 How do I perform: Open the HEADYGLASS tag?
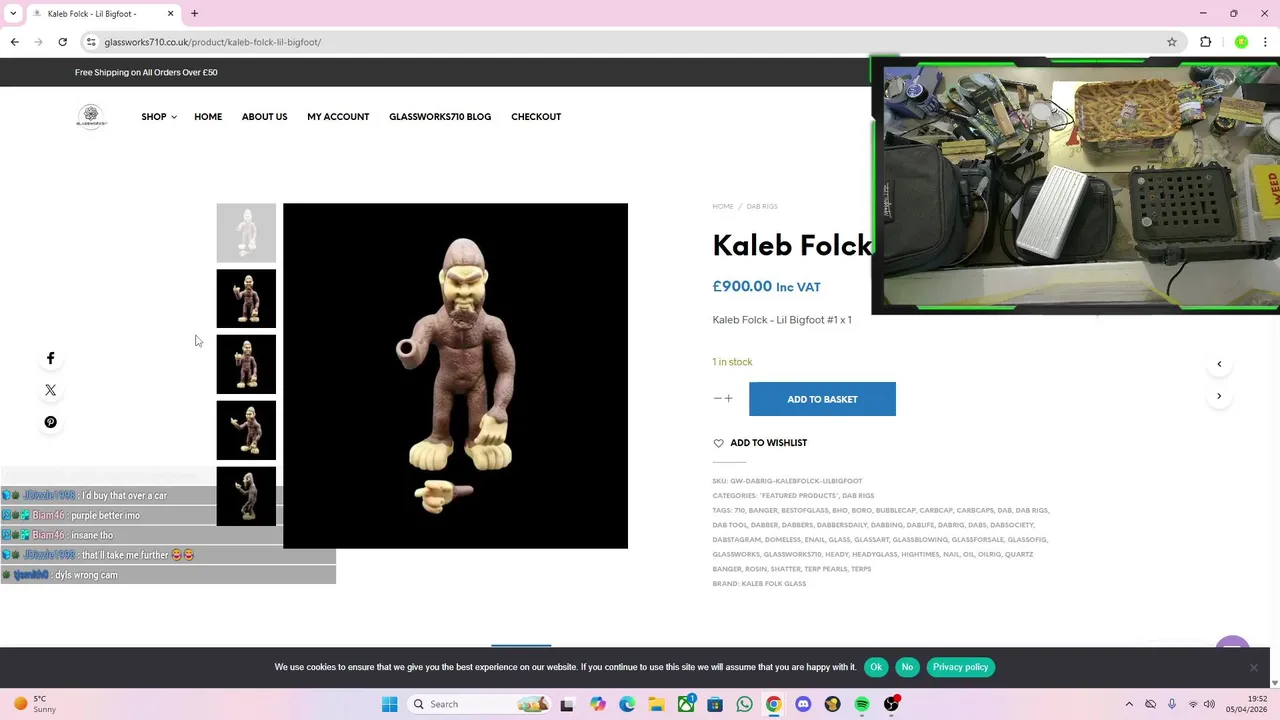coord(875,555)
